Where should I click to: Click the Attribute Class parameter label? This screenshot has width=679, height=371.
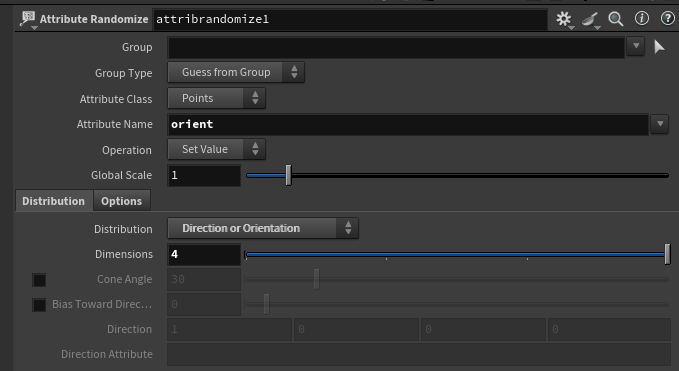pos(116,99)
